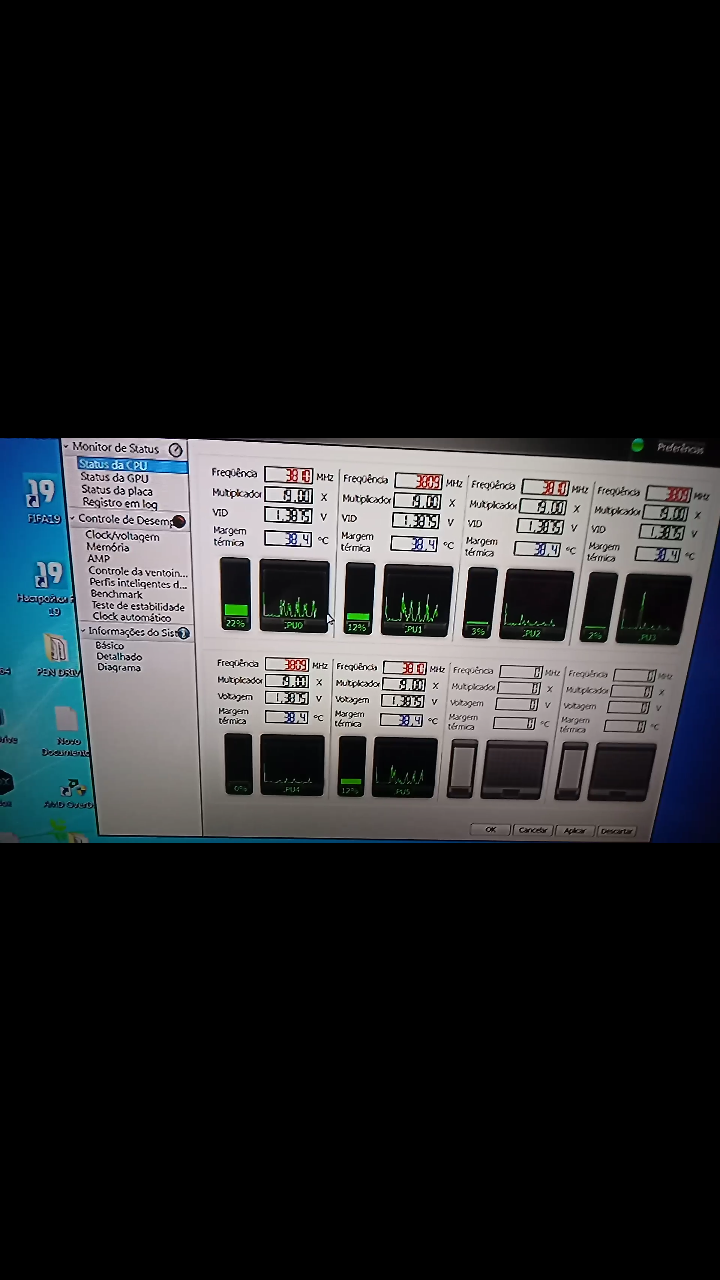
Task: Open the Novo Documento file on the desktop
Action: [67, 731]
